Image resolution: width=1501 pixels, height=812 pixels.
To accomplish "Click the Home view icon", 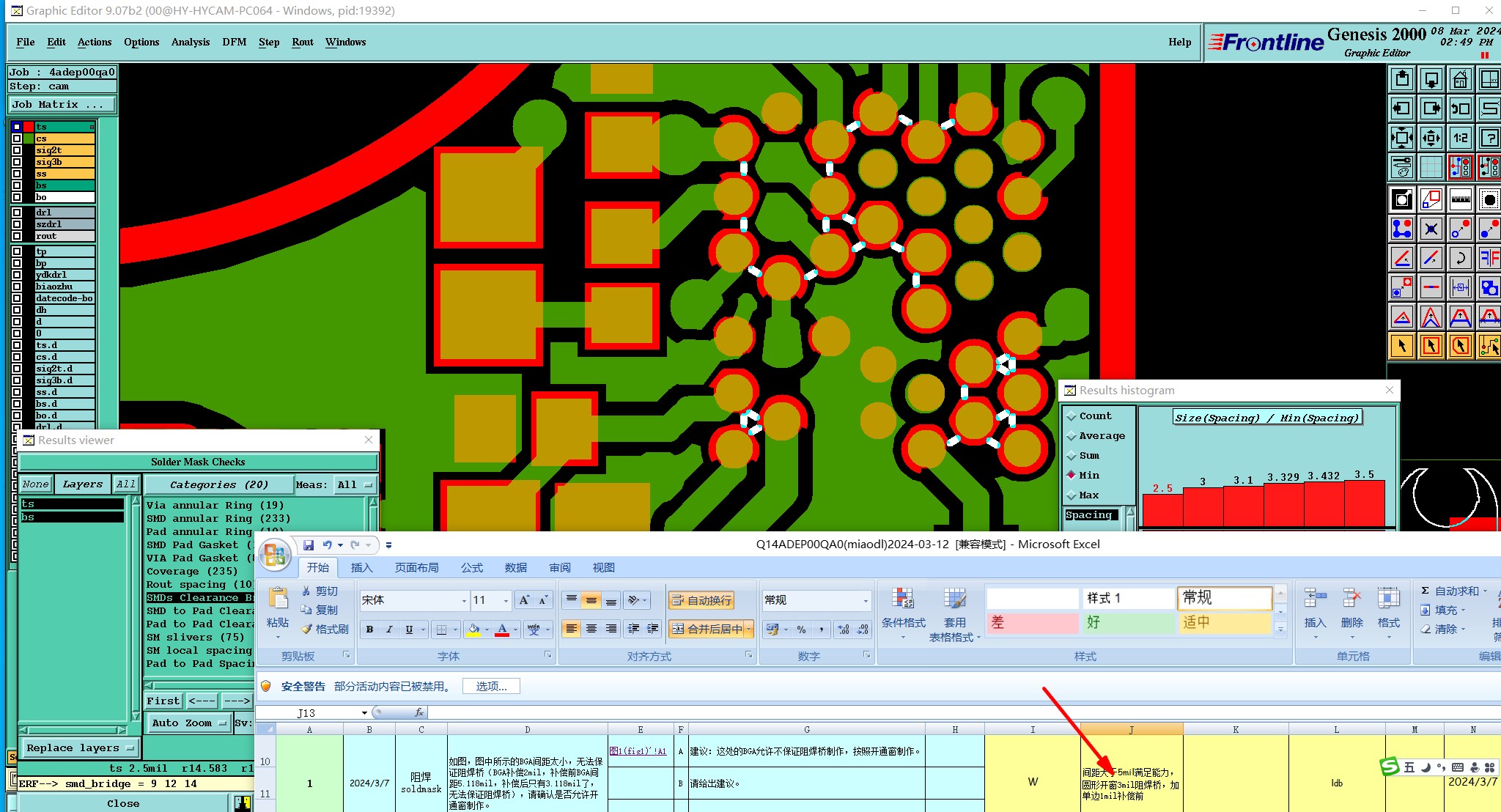I will point(1460,79).
